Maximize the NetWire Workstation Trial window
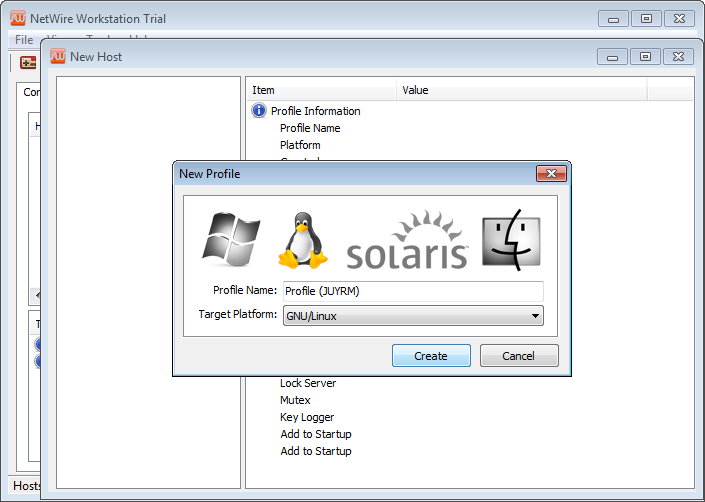 647,19
